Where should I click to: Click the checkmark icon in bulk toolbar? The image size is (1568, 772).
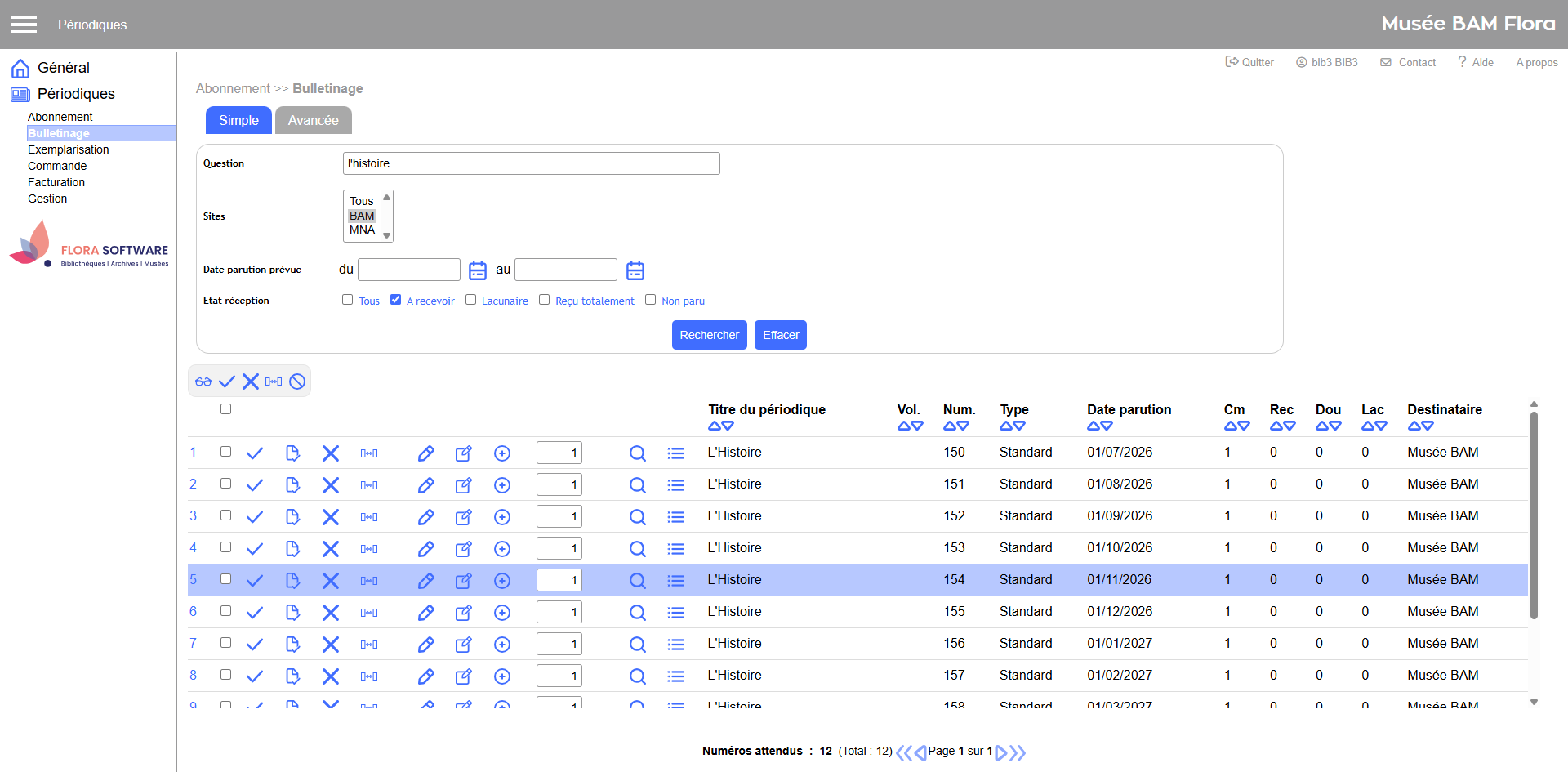tap(227, 382)
